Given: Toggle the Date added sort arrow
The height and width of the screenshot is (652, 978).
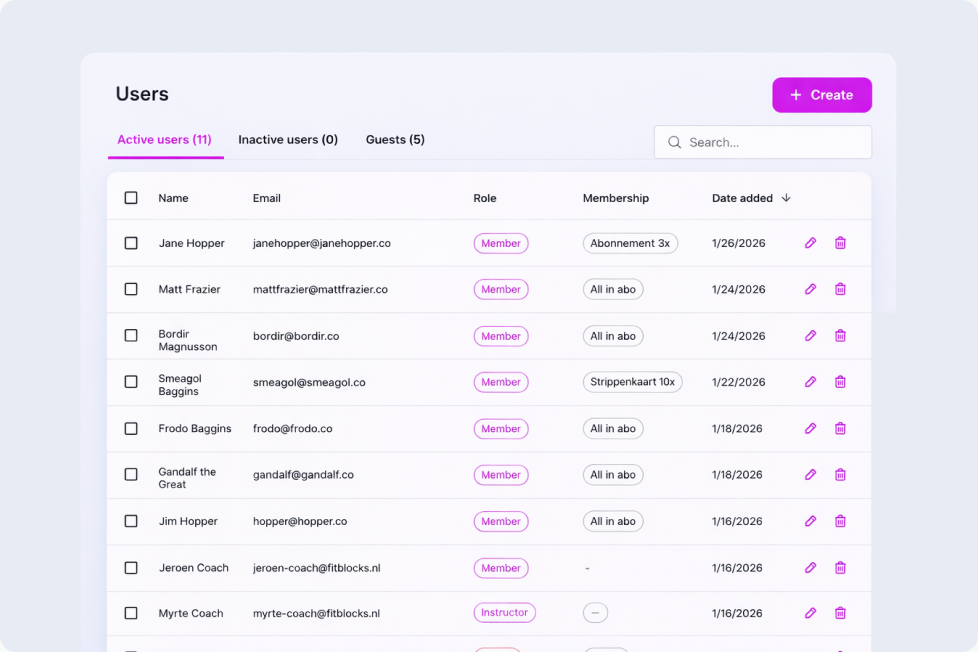Looking at the screenshot, I should (x=786, y=198).
